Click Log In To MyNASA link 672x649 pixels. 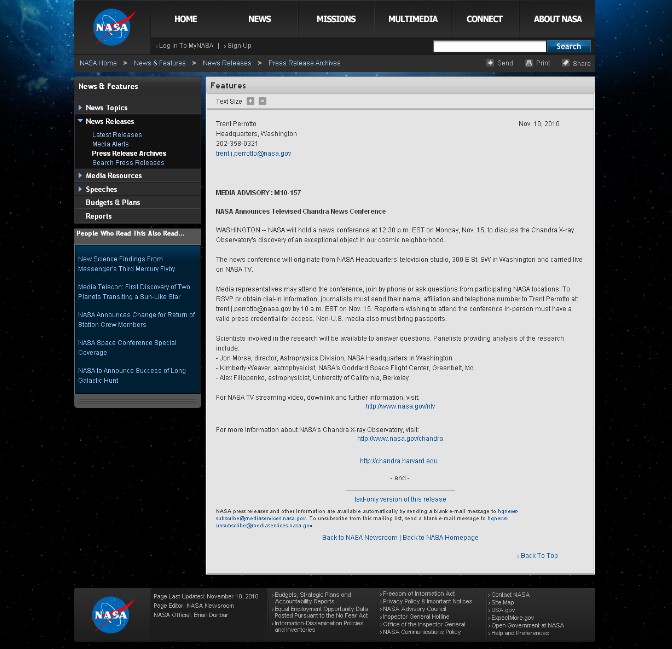[185, 46]
